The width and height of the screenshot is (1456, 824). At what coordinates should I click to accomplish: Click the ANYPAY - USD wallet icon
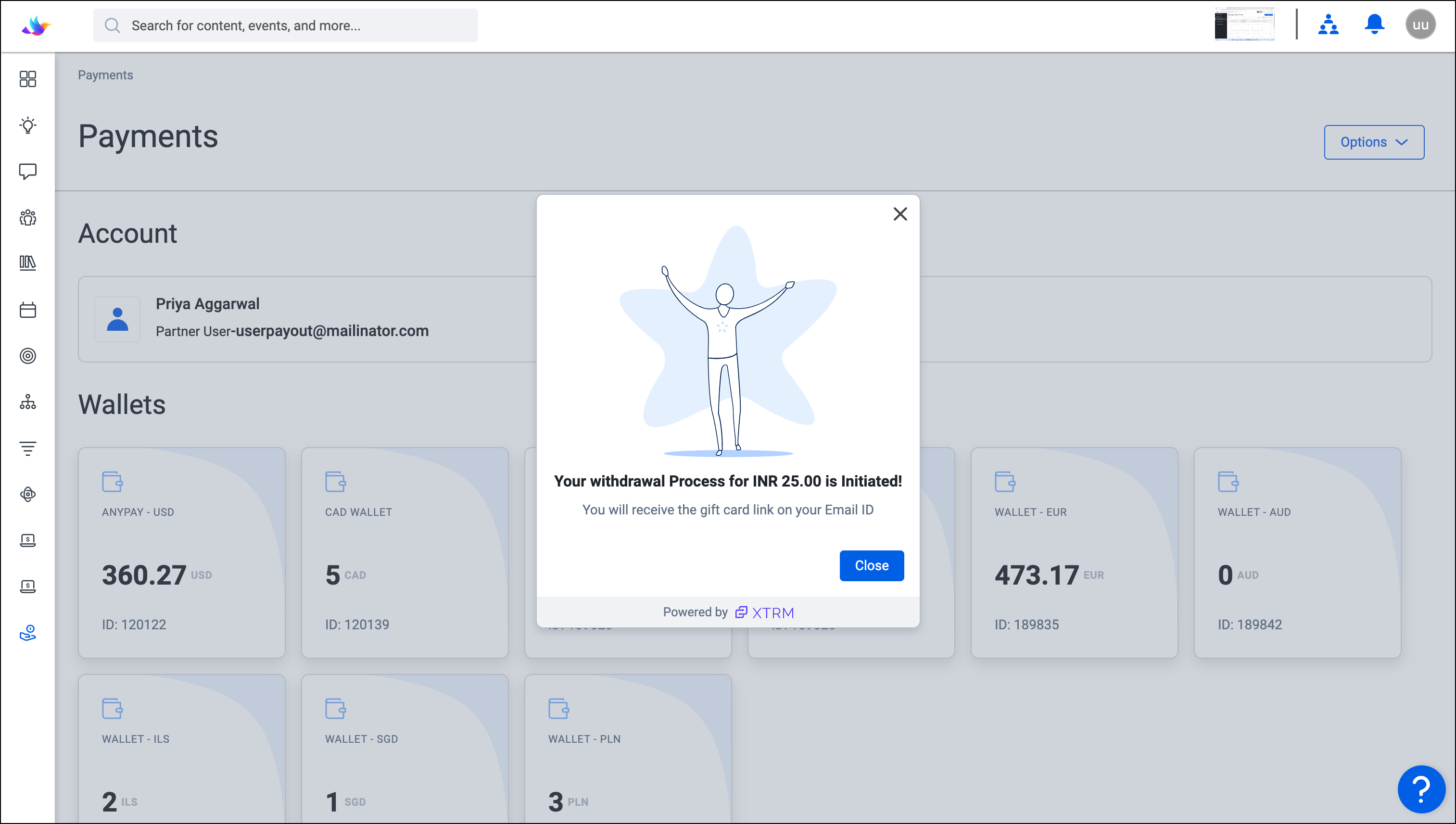click(x=112, y=482)
